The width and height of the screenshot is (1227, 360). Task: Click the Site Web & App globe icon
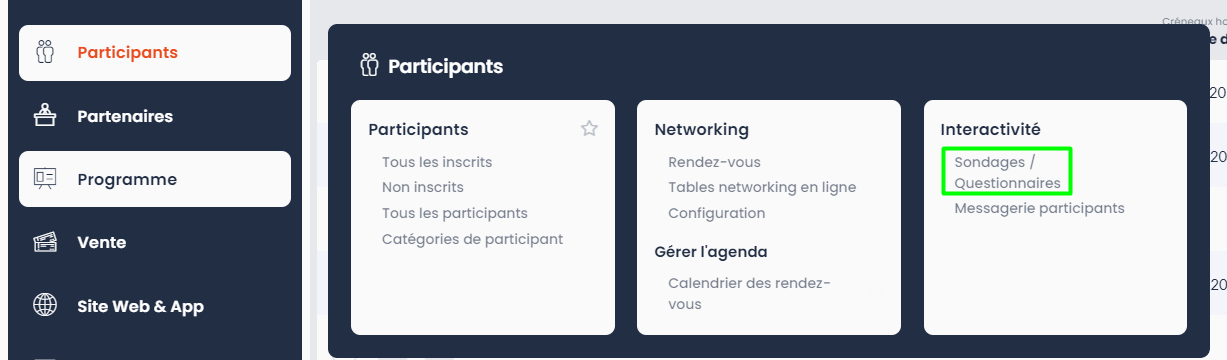(x=44, y=306)
